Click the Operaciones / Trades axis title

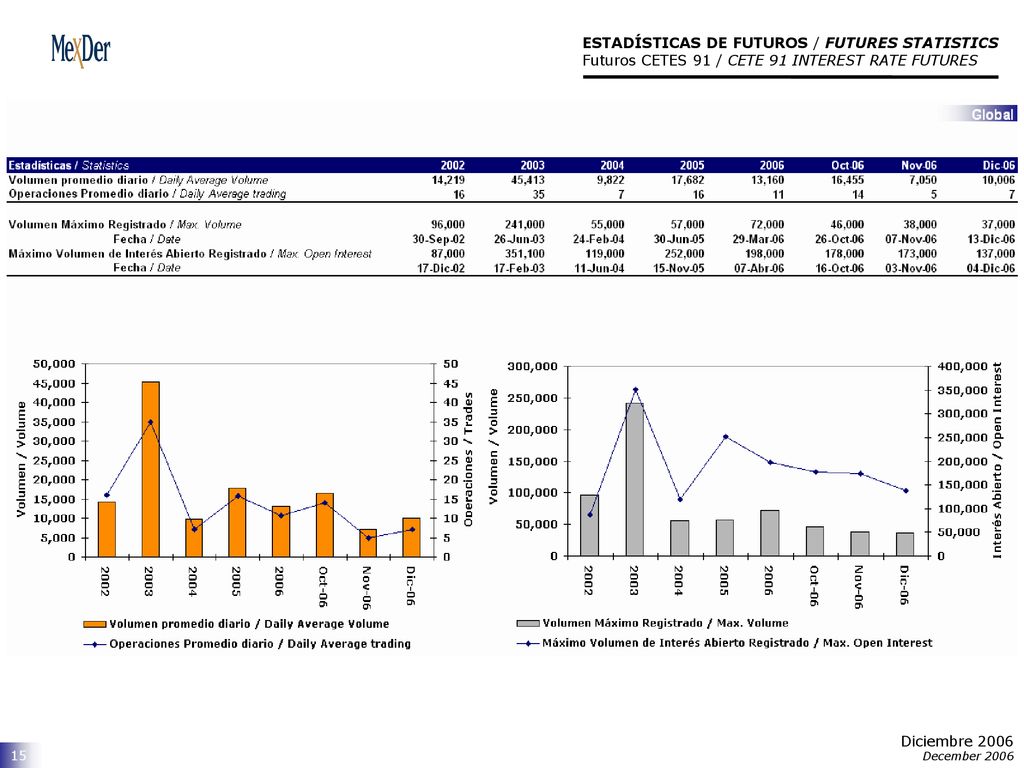coord(468,459)
